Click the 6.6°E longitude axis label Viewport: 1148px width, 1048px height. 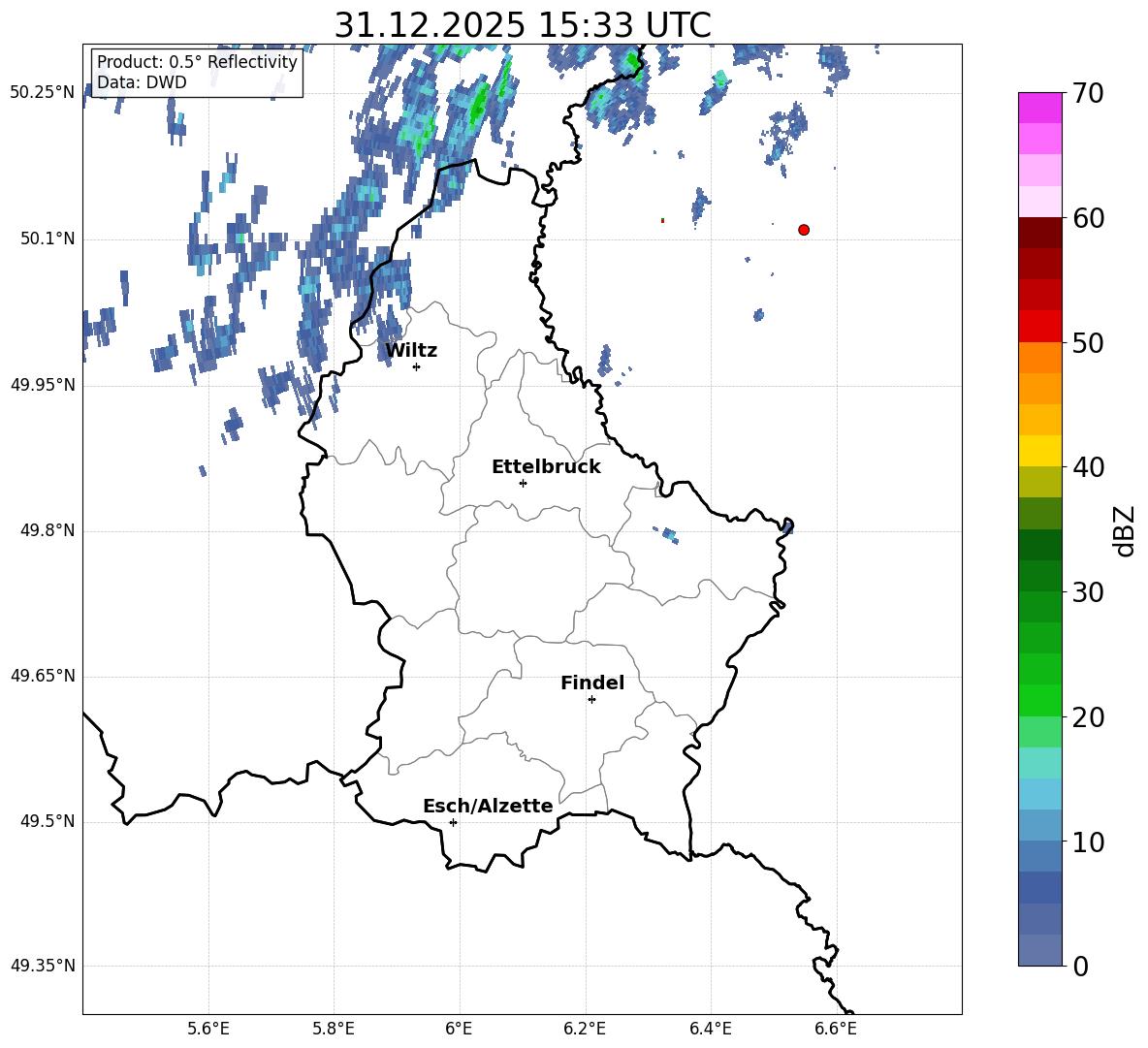(835, 1028)
